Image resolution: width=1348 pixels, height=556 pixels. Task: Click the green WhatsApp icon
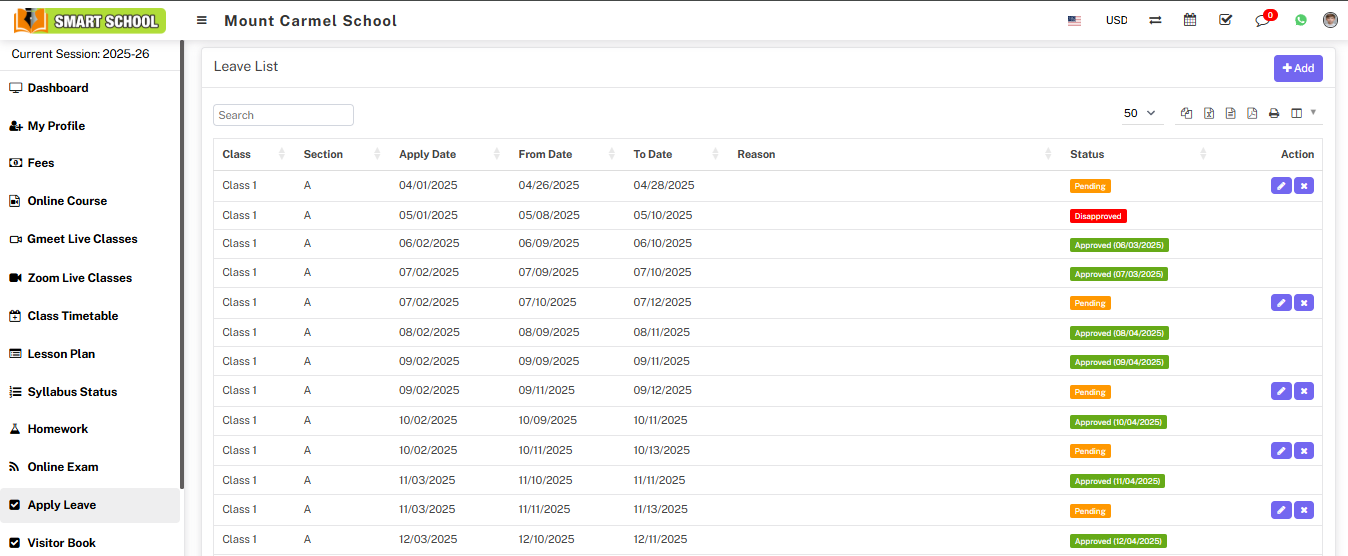click(1301, 20)
